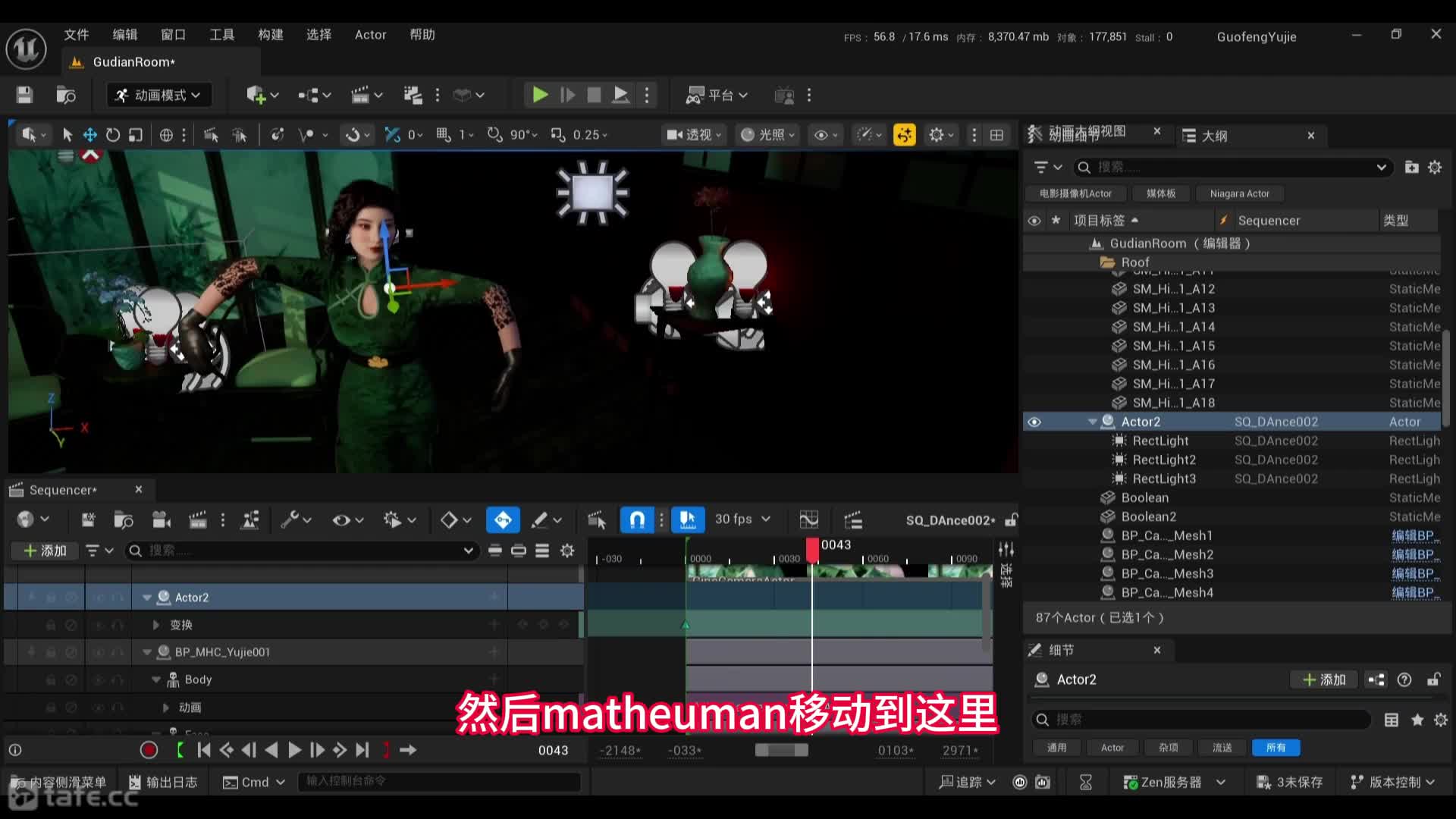
Task: Open the 30 fps frame rate dropdown
Action: point(741,519)
